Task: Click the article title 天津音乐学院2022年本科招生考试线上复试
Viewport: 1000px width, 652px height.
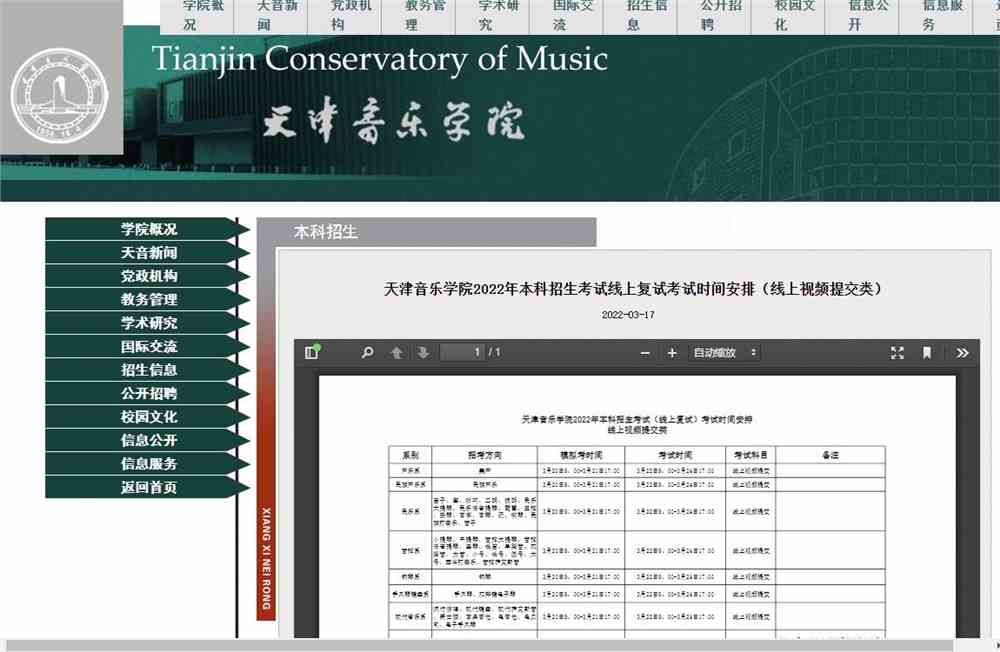Action: click(633, 289)
